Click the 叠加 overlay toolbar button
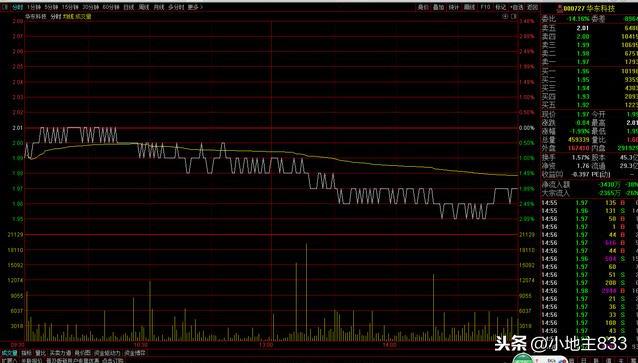The height and width of the screenshot is (363, 638). 438,7
